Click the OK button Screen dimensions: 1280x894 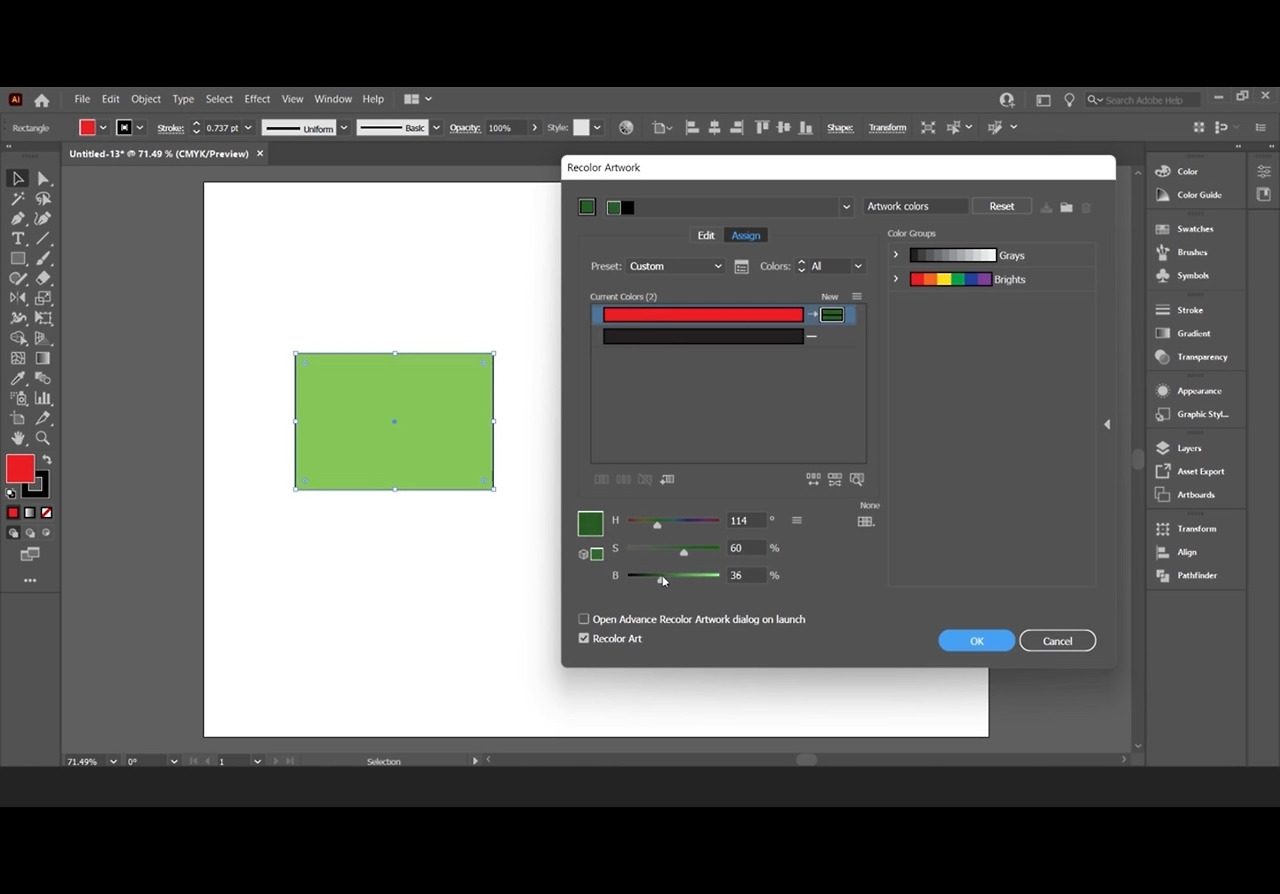(977, 641)
